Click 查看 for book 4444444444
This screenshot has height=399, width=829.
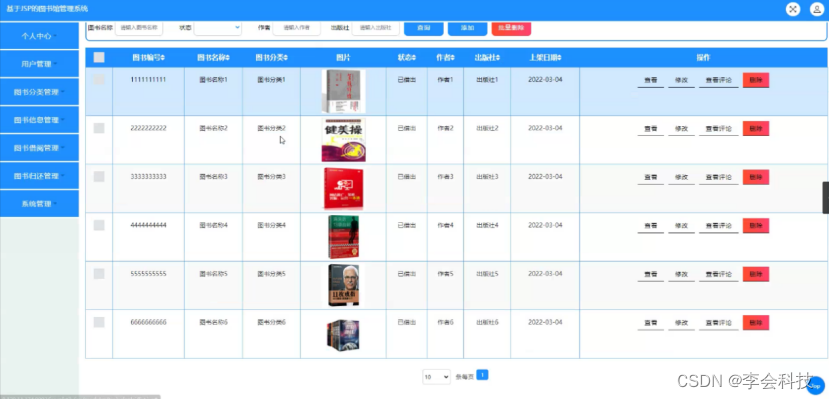651,226
